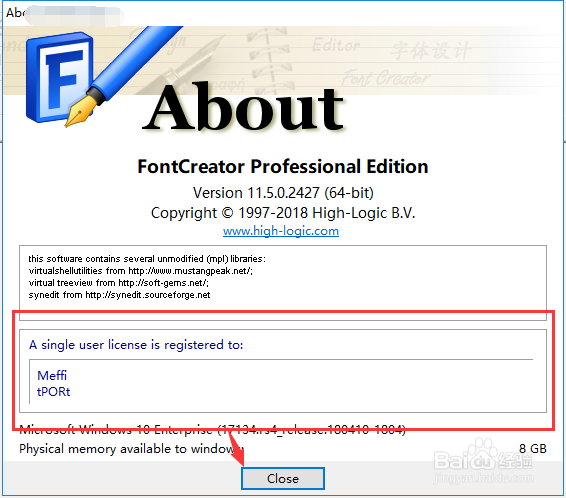Screen dimensions: 566x498
Task: Click the virtual treeview soft-gems.net line
Action: pos(118,283)
